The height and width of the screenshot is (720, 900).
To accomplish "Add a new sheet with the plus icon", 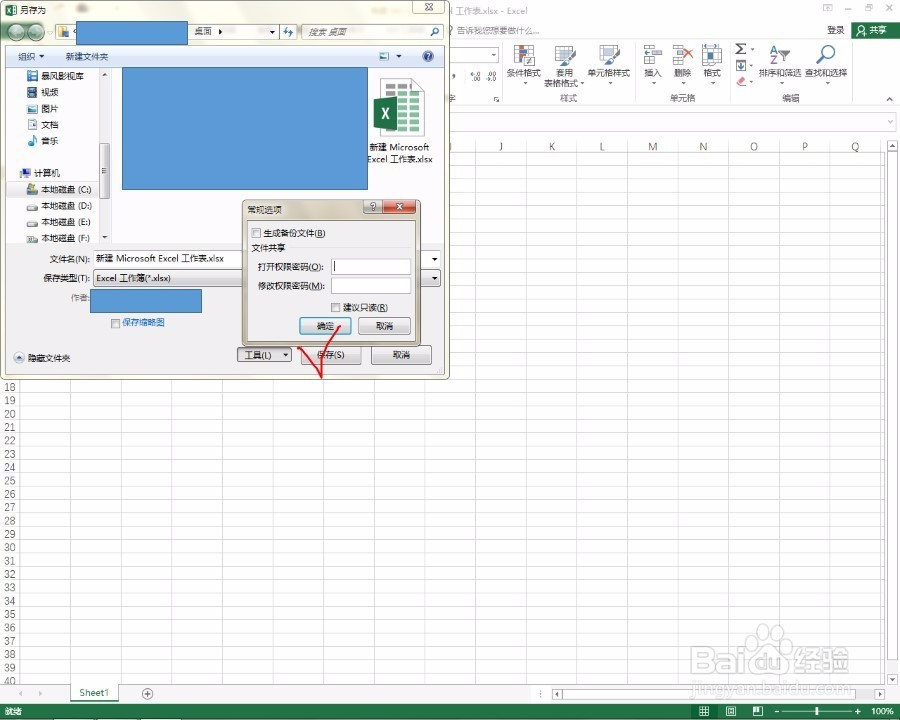I will (x=148, y=694).
